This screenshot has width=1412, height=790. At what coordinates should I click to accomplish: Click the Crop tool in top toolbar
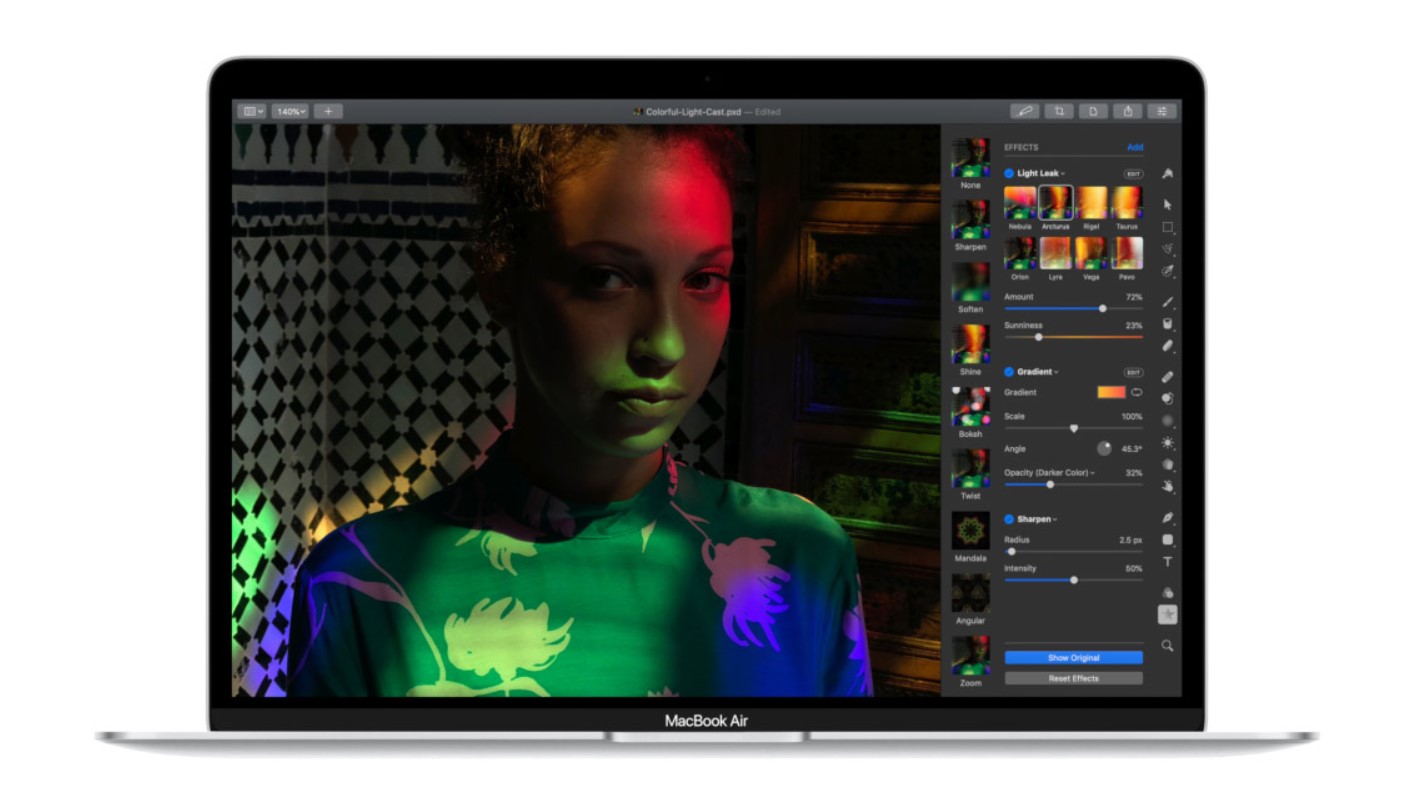click(1059, 111)
